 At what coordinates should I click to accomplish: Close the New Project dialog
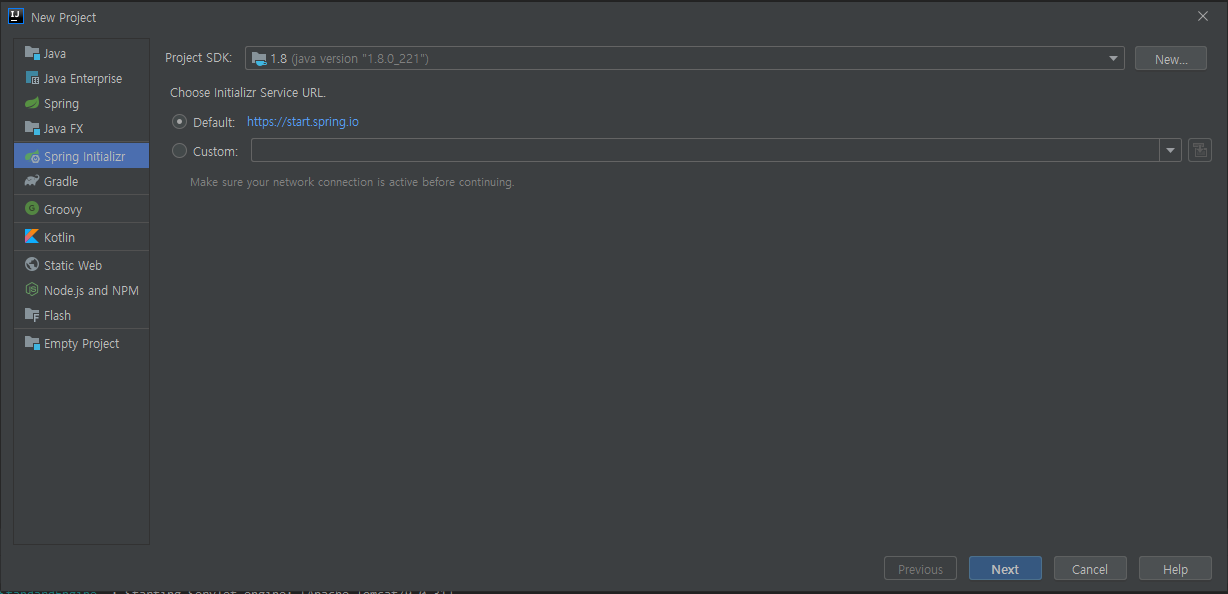(x=1203, y=16)
